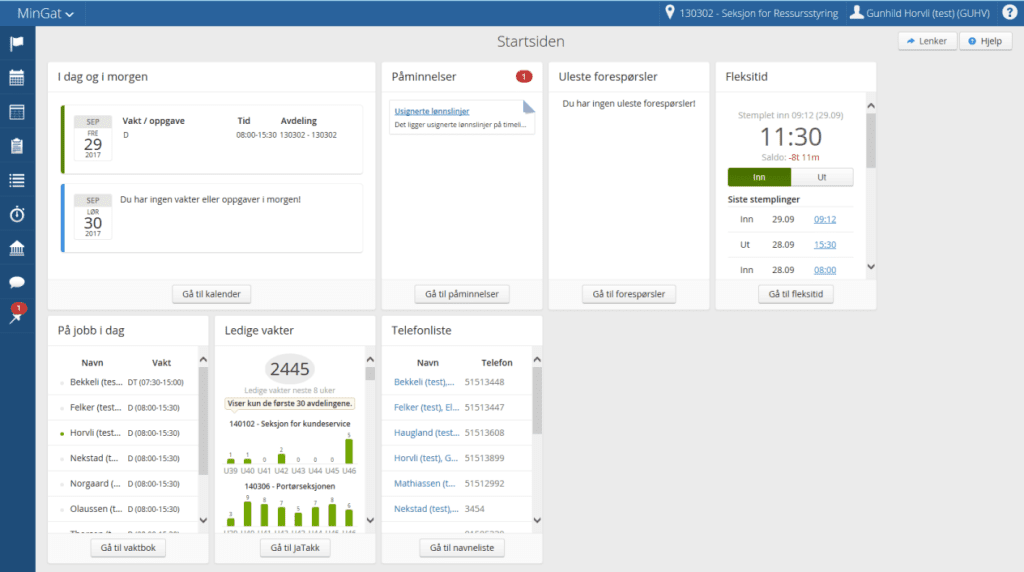Open the Usignerte lønnslinjer reminder link

click(432, 111)
